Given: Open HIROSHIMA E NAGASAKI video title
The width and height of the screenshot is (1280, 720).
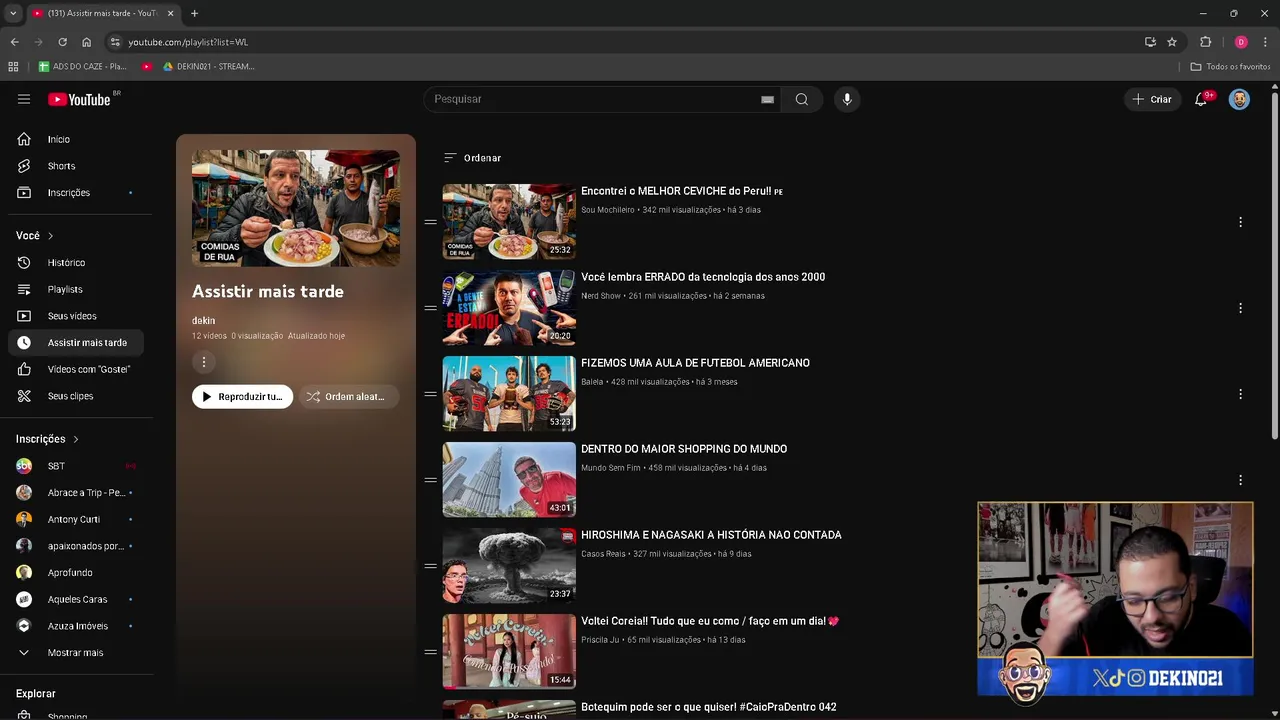Looking at the screenshot, I should point(711,535).
